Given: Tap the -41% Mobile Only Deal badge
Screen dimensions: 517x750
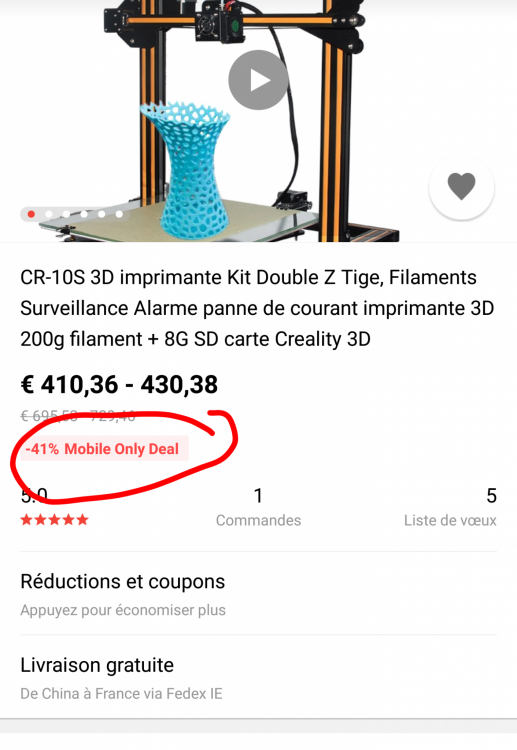Looking at the screenshot, I should (x=104, y=449).
